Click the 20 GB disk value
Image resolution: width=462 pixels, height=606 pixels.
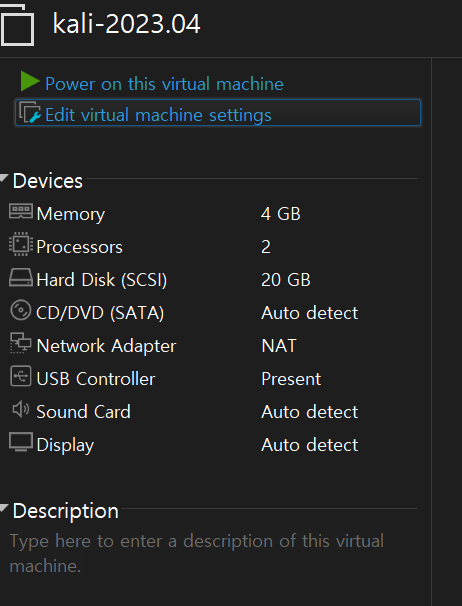coord(286,280)
